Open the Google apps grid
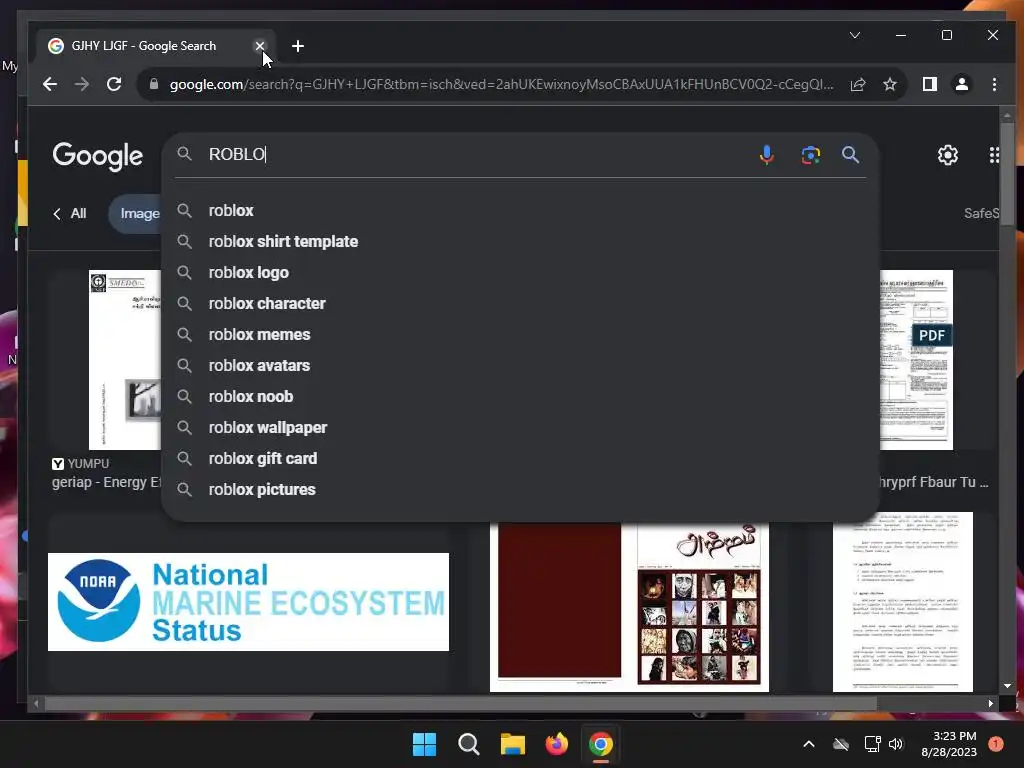 pos(993,155)
